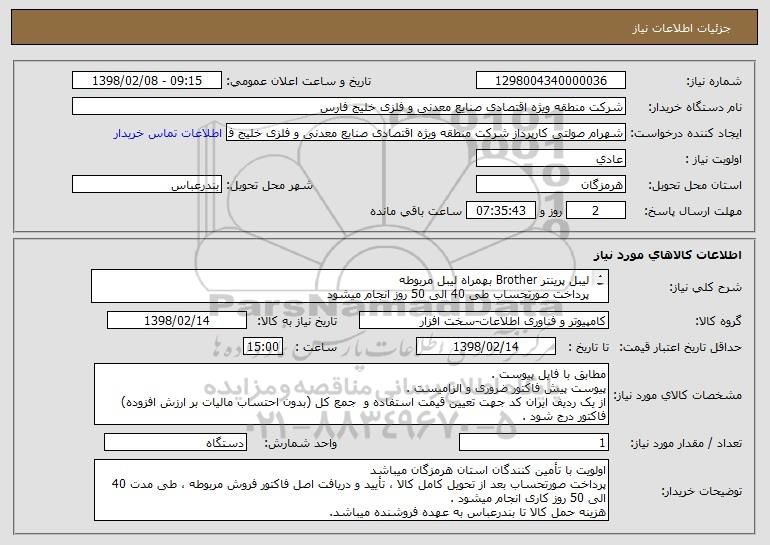Image resolution: width=770 pixels, height=545 pixels.
Task: Click scroll arrows in general description box
Action: coord(601,280)
